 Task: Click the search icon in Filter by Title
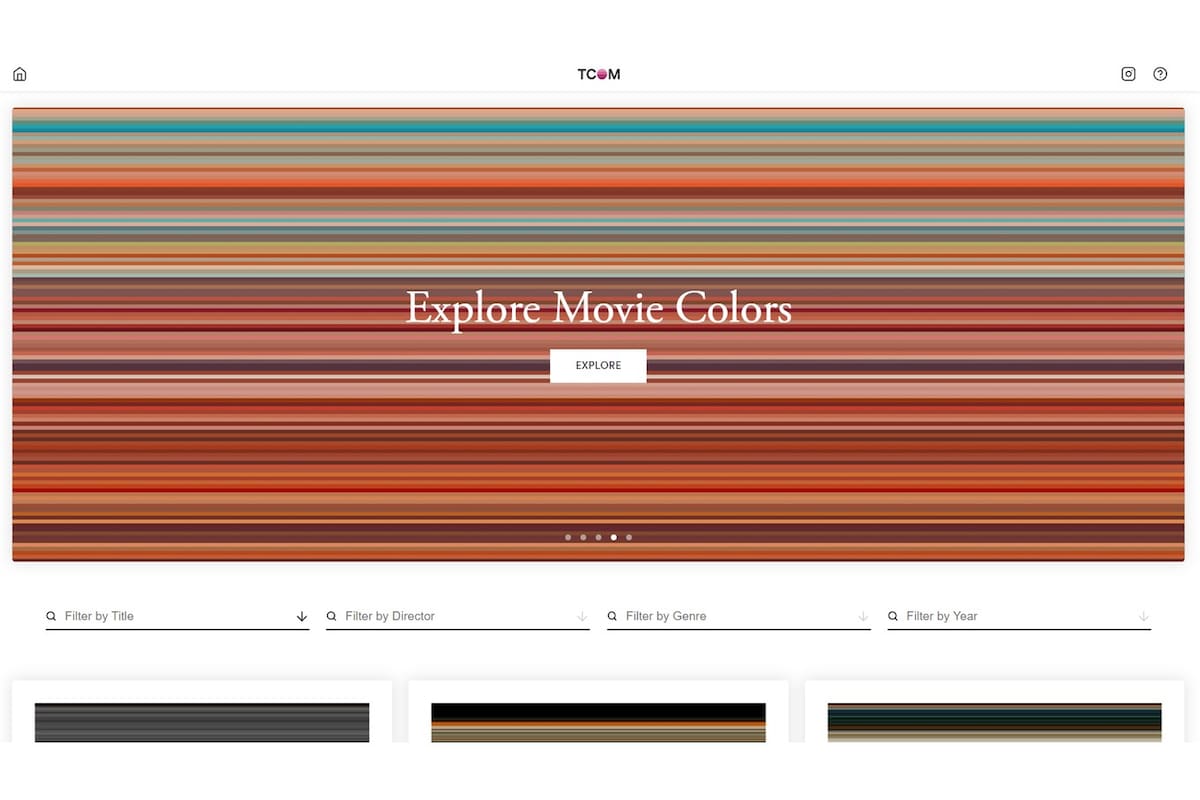click(51, 616)
